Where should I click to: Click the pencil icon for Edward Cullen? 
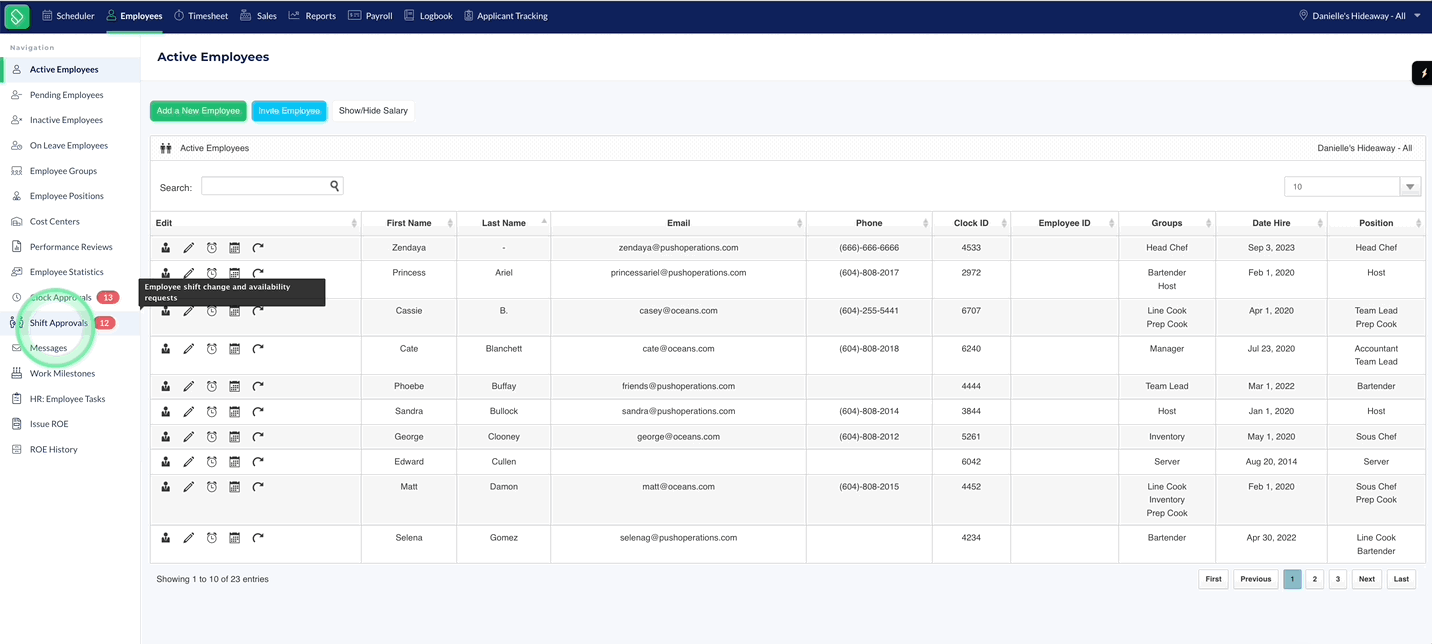coord(189,462)
